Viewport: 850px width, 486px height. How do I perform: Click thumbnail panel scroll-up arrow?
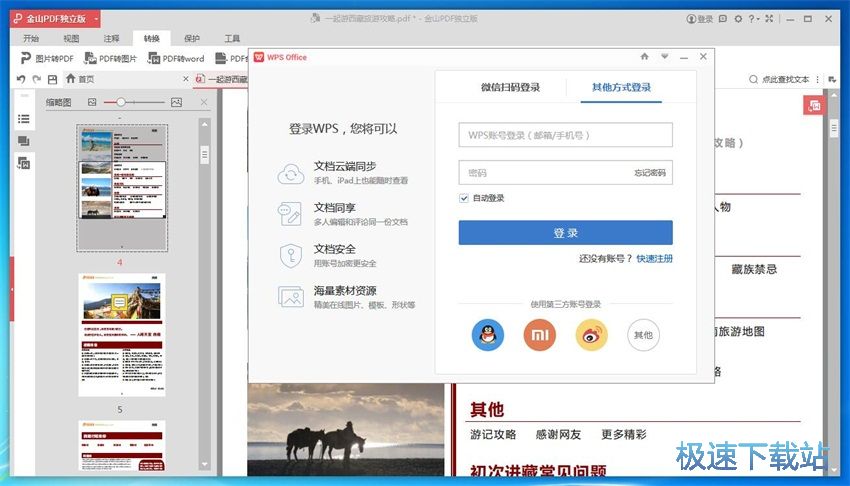pyautogui.click(x=204, y=124)
